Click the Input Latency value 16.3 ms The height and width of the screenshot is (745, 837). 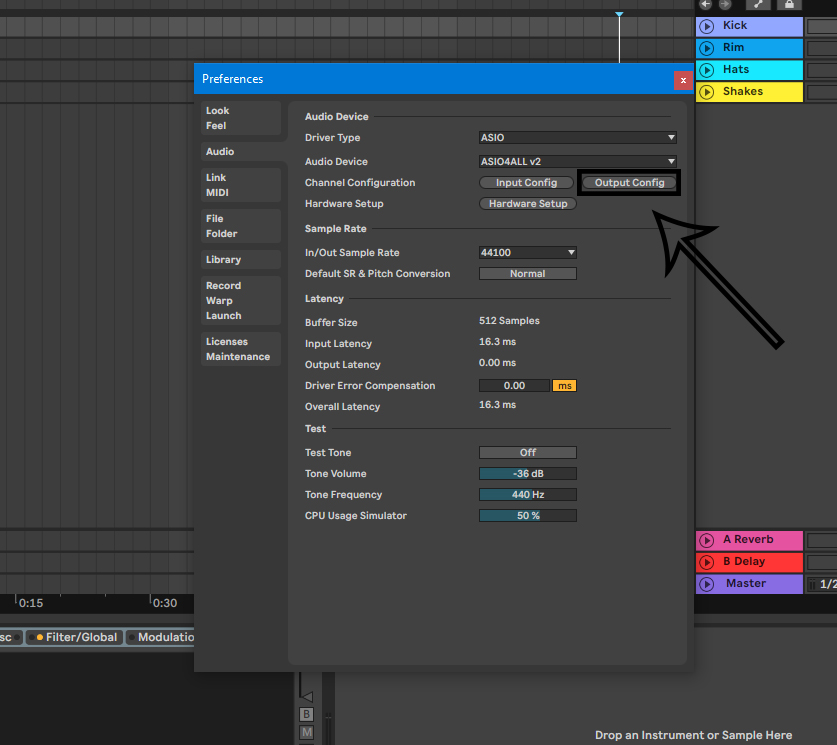498,342
